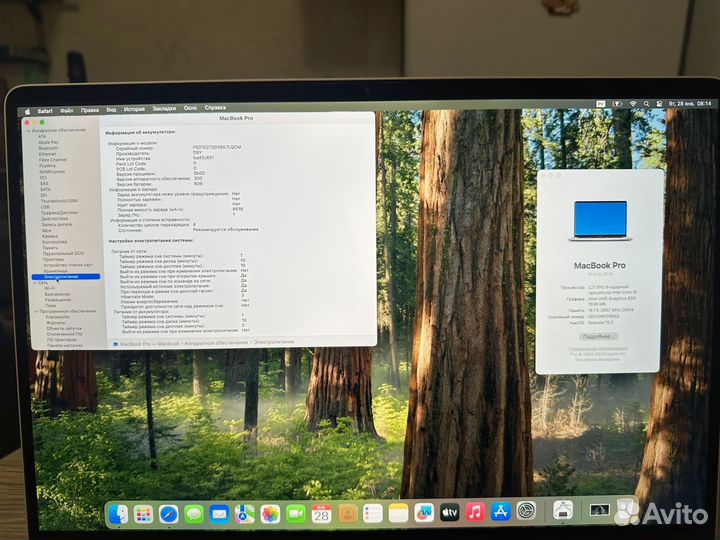This screenshot has height=540, width=720.
Task: Open Launchpad from the Dock
Action: (x=144, y=515)
